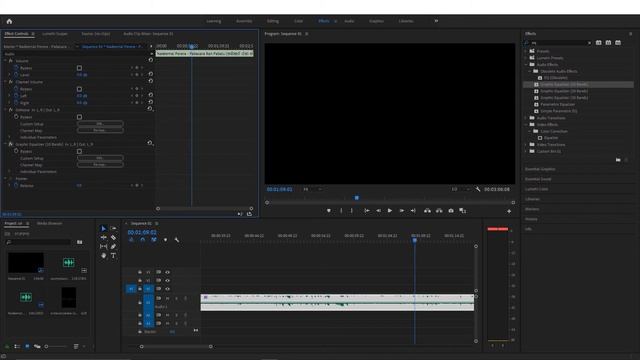Step back one frame in Program Monitor
This screenshot has width=640, height=360.
coord(378,211)
